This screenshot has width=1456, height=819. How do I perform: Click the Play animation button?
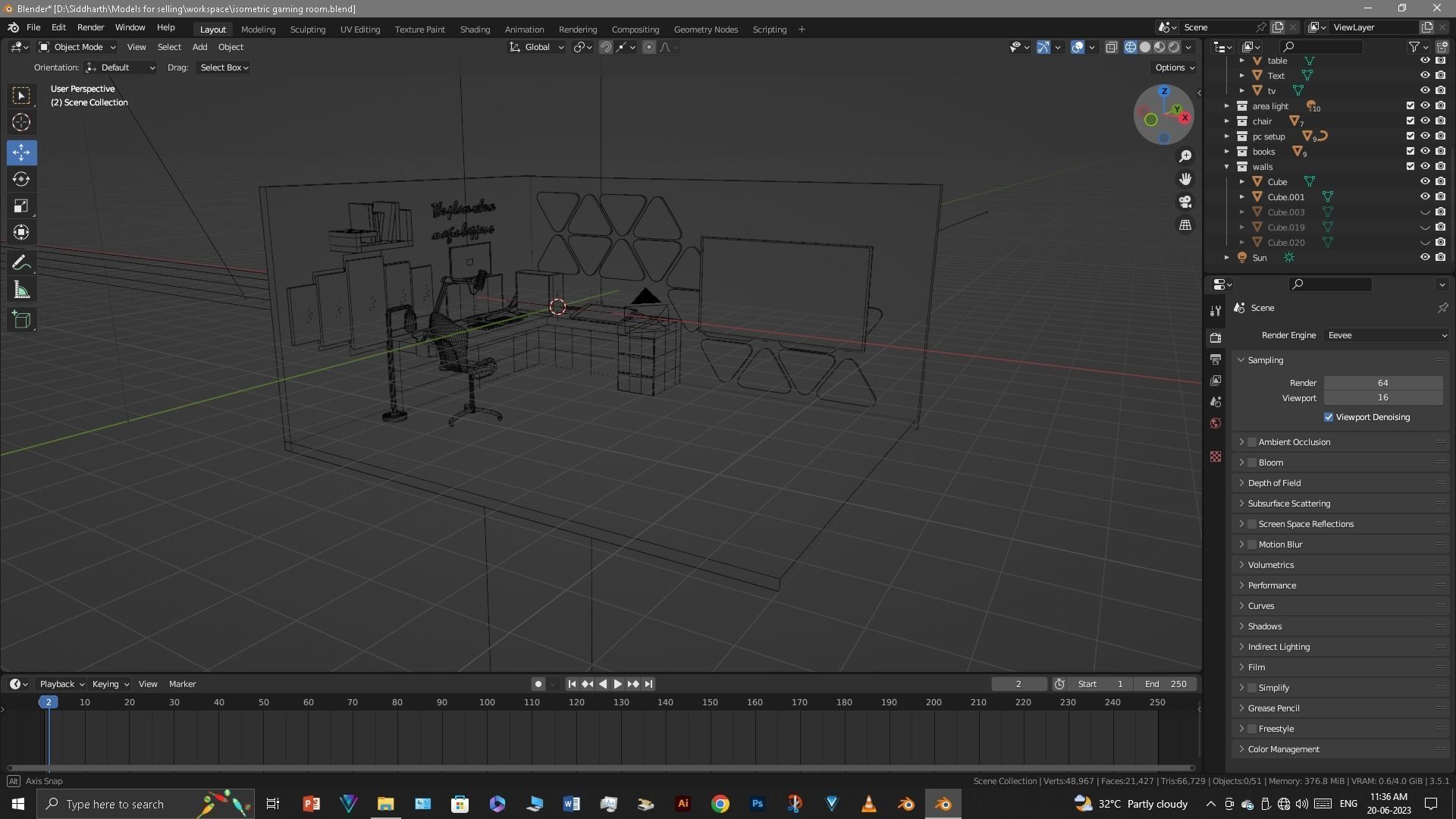tap(617, 684)
